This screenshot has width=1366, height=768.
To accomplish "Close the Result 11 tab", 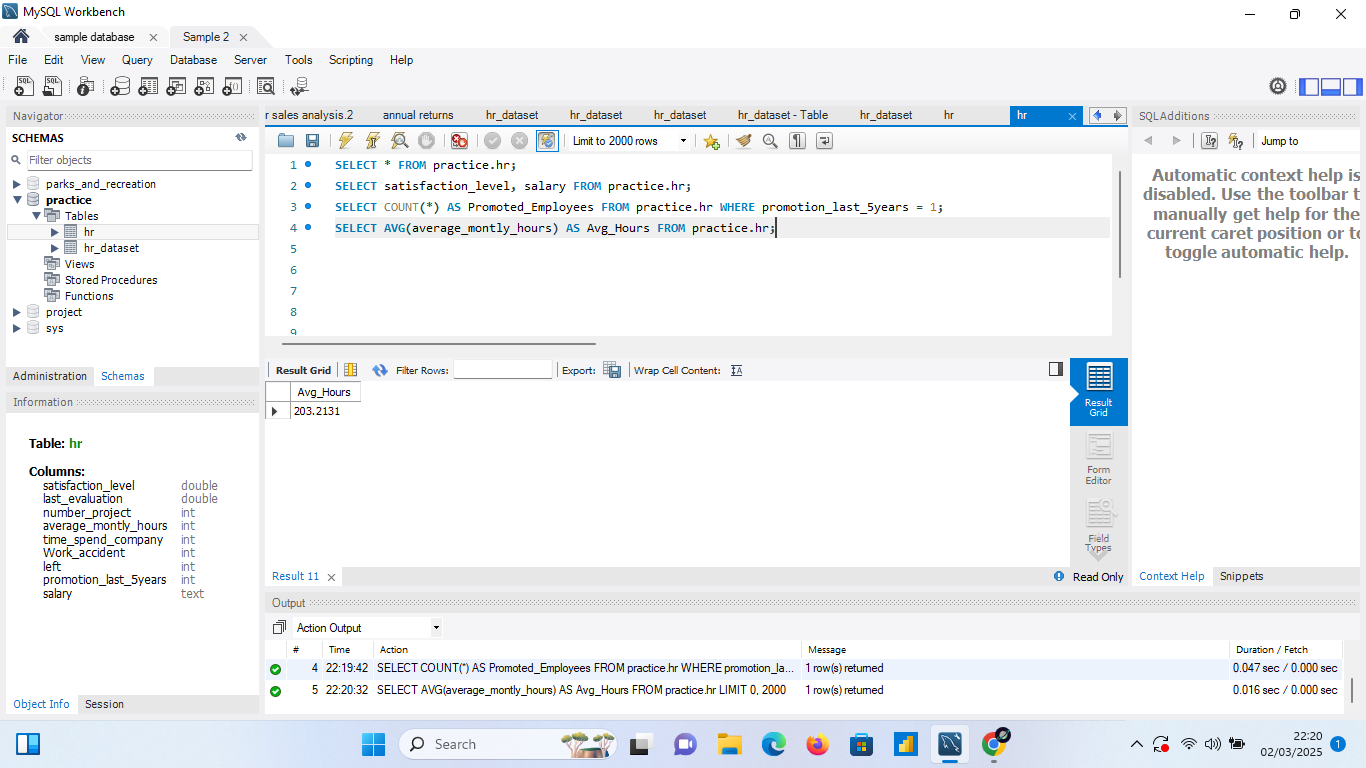I will [331, 577].
